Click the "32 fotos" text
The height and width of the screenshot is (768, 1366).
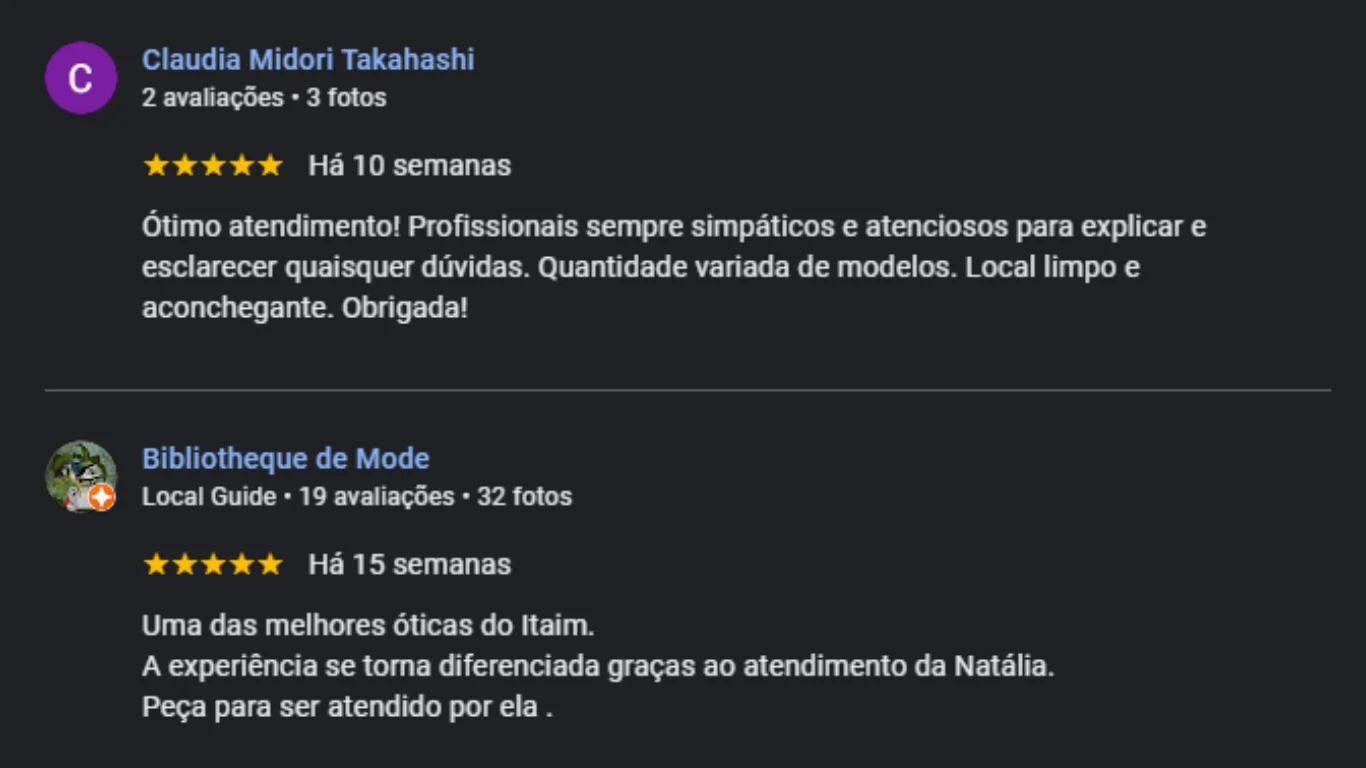point(524,497)
